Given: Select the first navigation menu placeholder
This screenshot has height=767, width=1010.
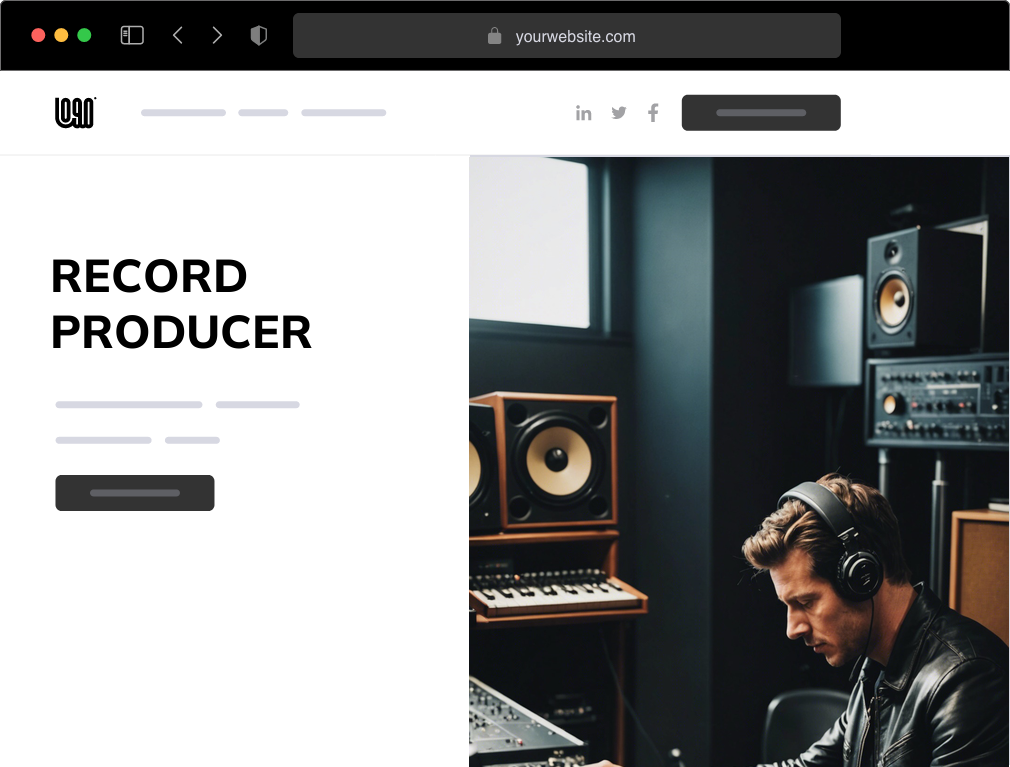Looking at the screenshot, I should (x=184, y=113).
